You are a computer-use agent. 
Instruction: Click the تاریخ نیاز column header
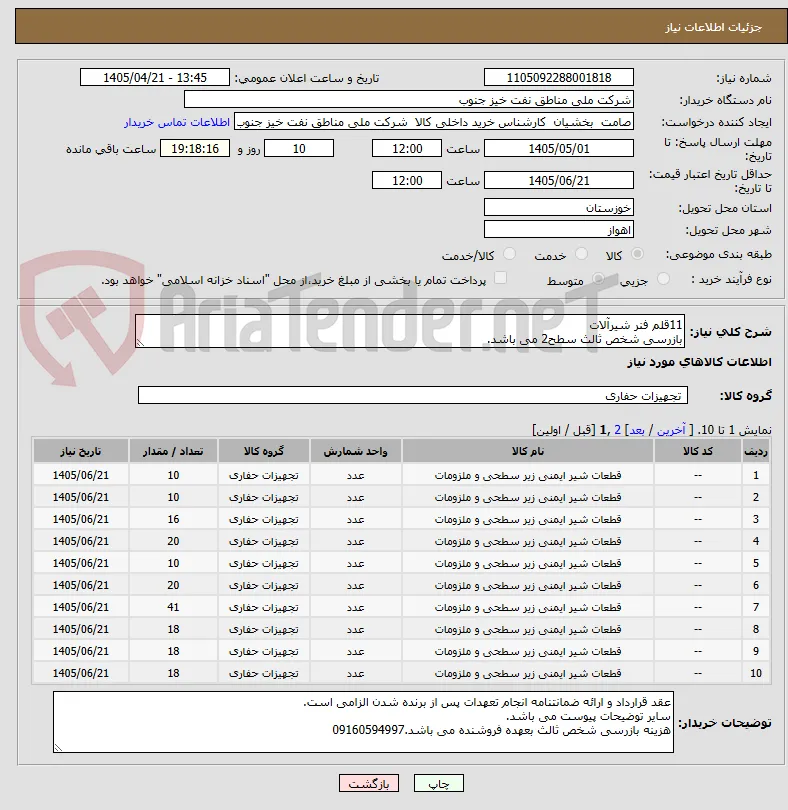point(81,451)
